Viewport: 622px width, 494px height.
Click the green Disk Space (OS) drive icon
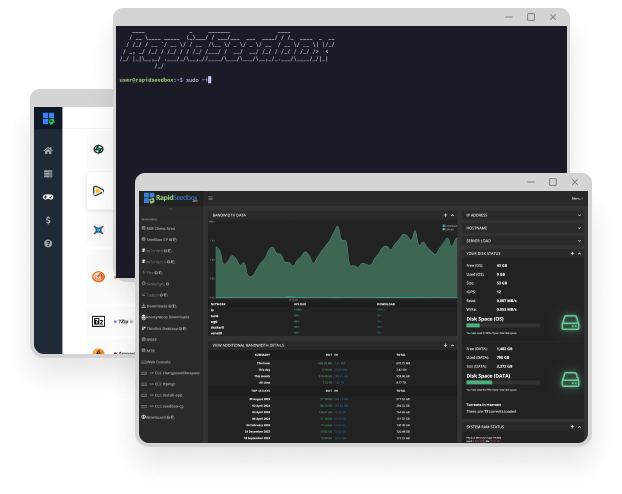567,323
